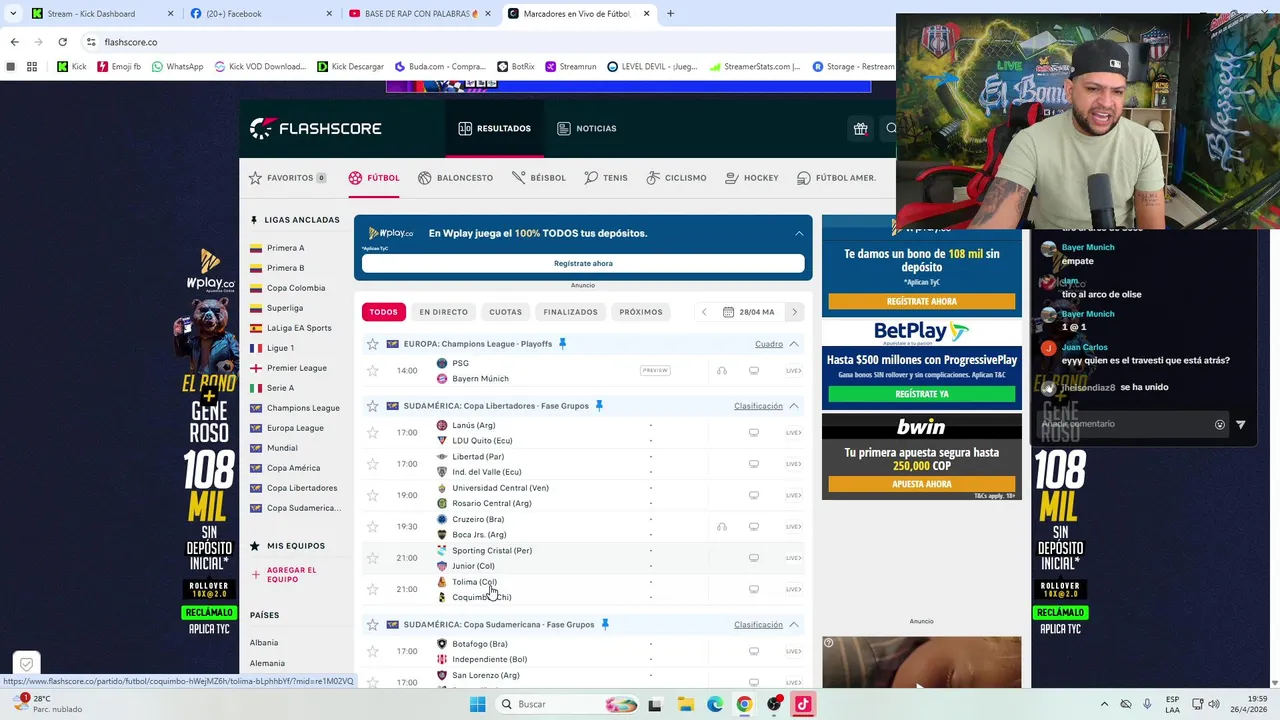
Task: Favorite the Lanús vs LDU Quito match star
Action: [373, 433]
